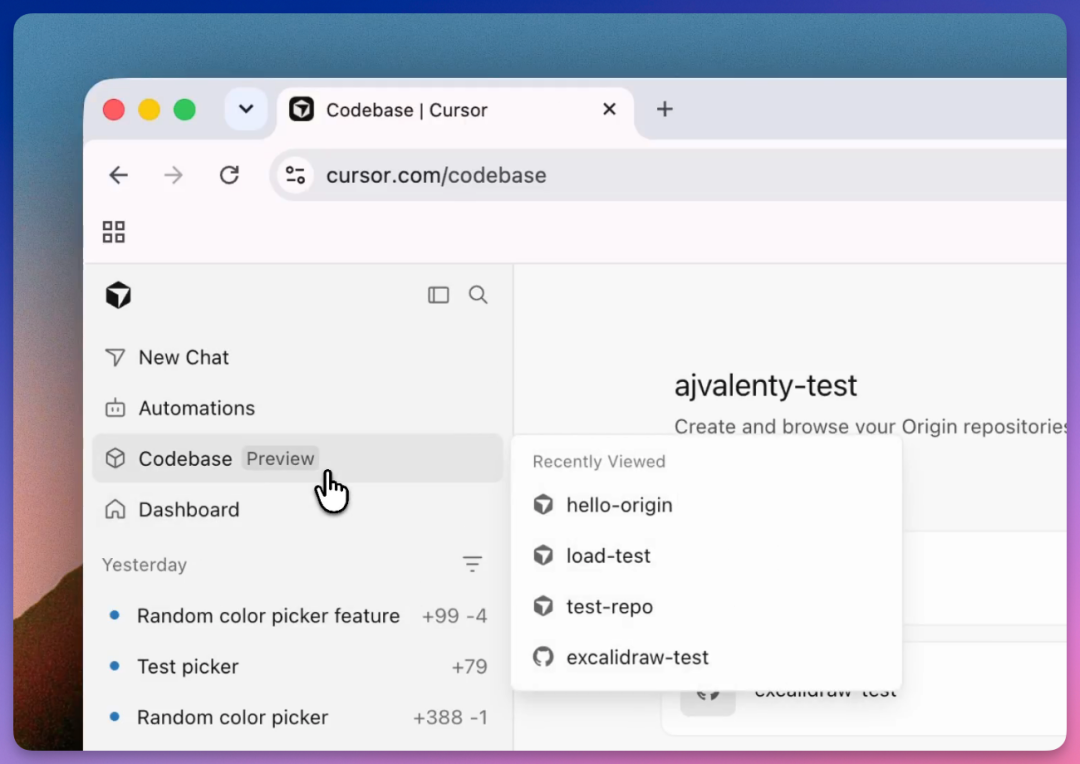This screenshot has width=1080, height=764.
Task: Open load-test from Recently Viewed
Action: tap(707, 555)
